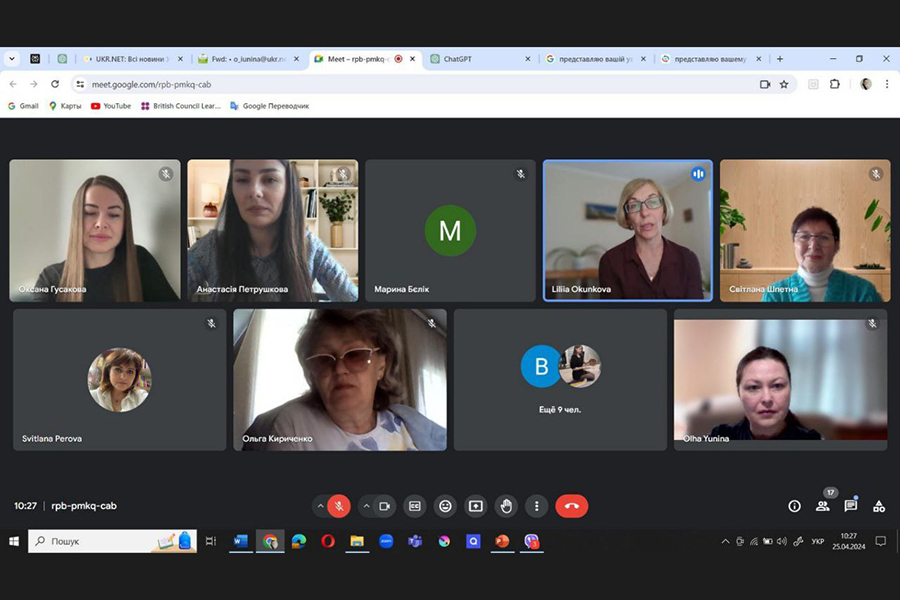Open Google Переводчик bookmark
Viewport: 900px width, 600px height.
coord(269,106)
